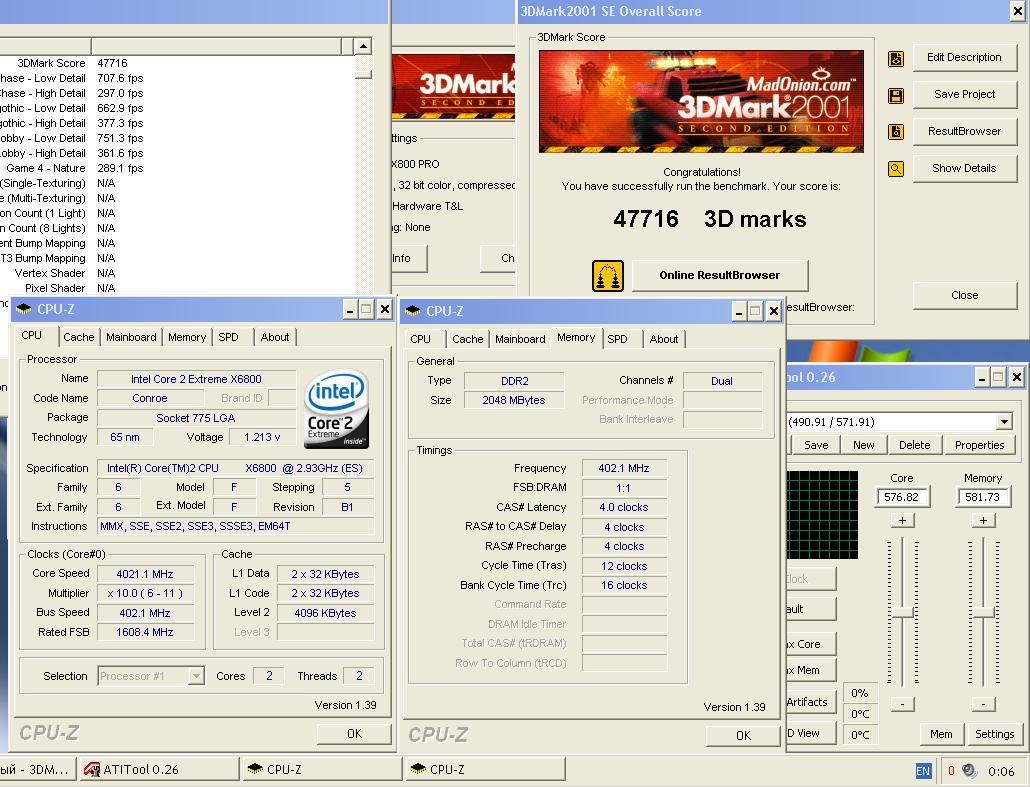Click the memory Frequency value 402.1 MHz

click(624, 468)
